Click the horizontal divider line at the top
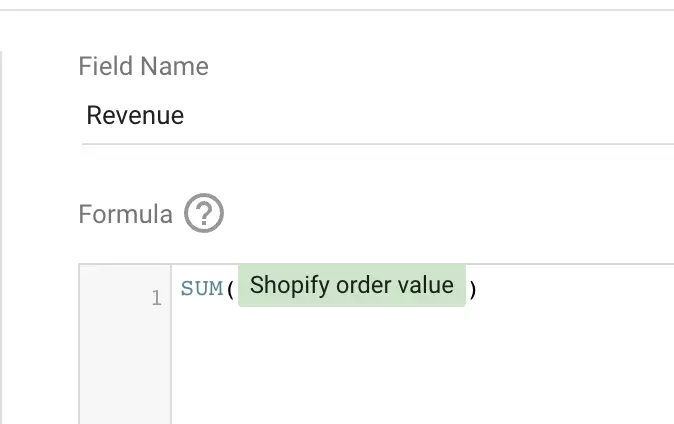The width and height of the screenshot is (674, 424). [337, 9]
